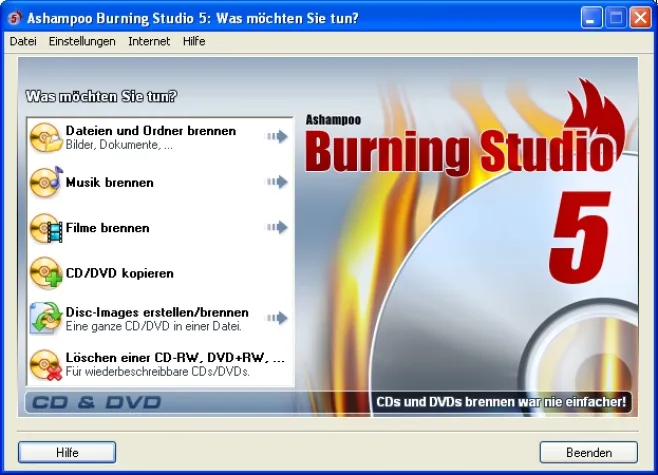The height and width of the screenshot is (475, 658).
Task: Expand the arrow next to Musik brennen
Action: [277, 182]
